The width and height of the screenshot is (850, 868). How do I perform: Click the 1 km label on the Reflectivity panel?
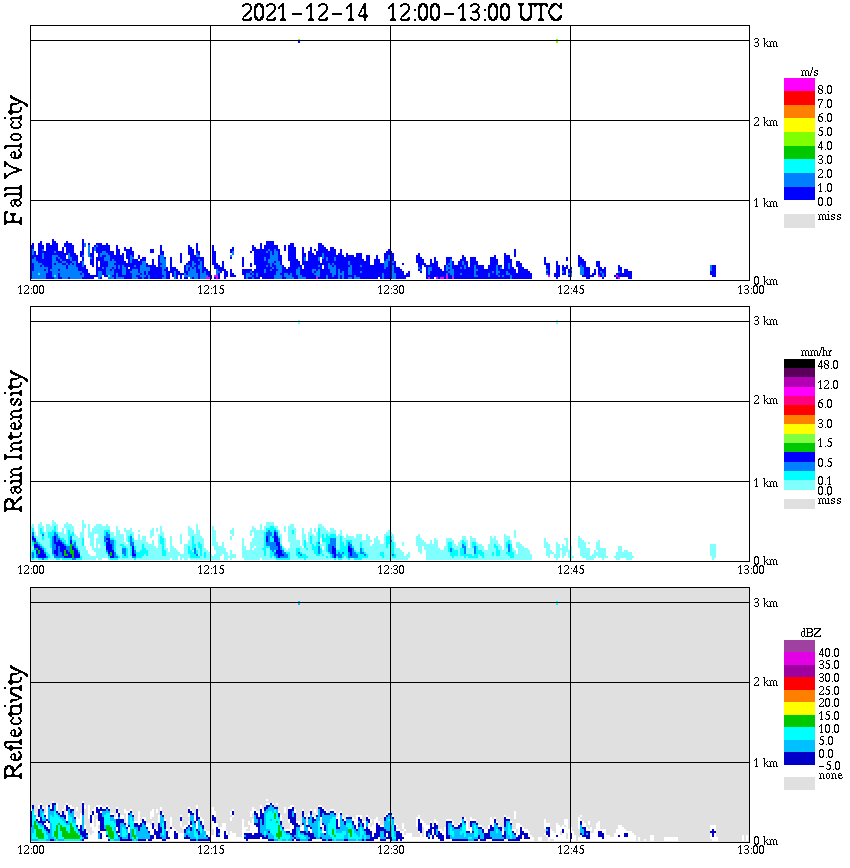[765, 763]
